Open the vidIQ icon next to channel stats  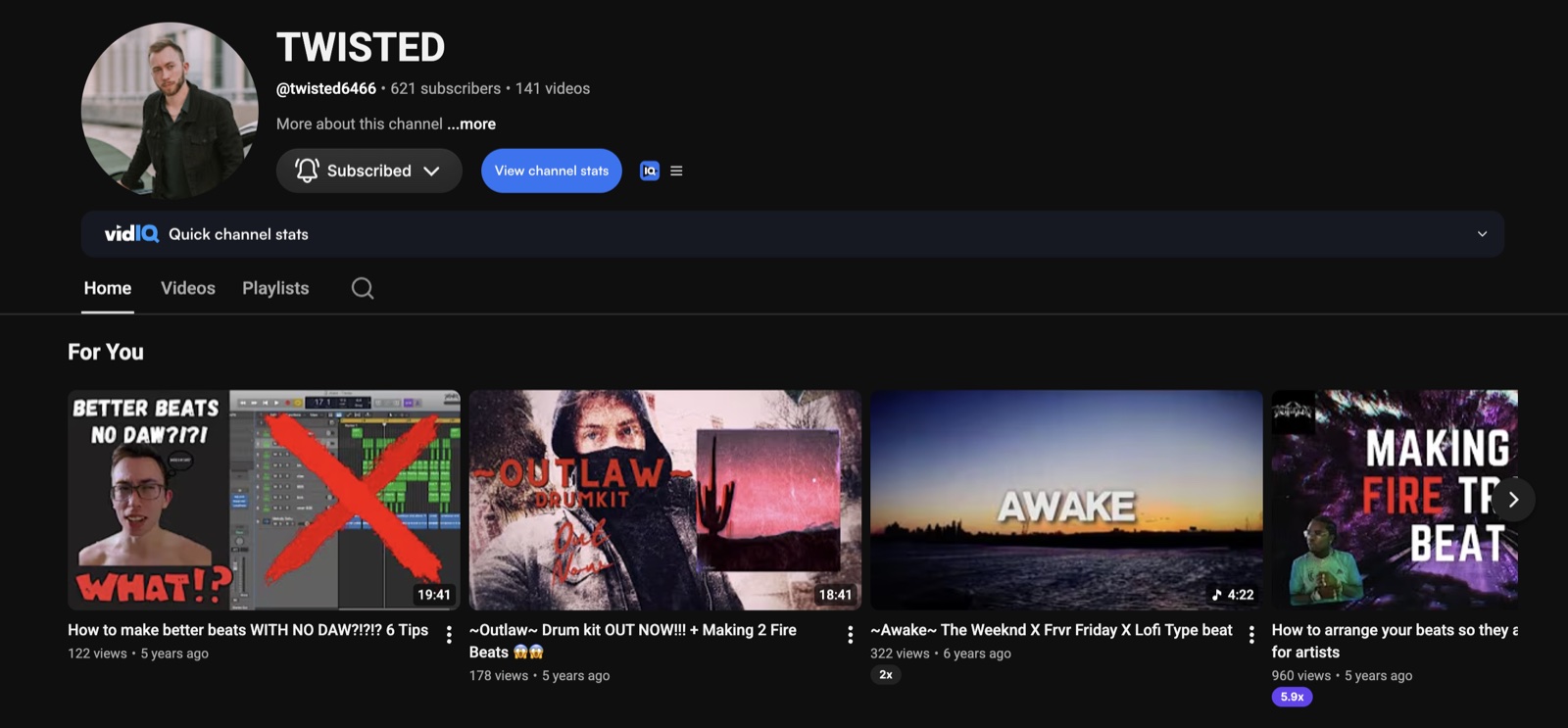point(649,170)
